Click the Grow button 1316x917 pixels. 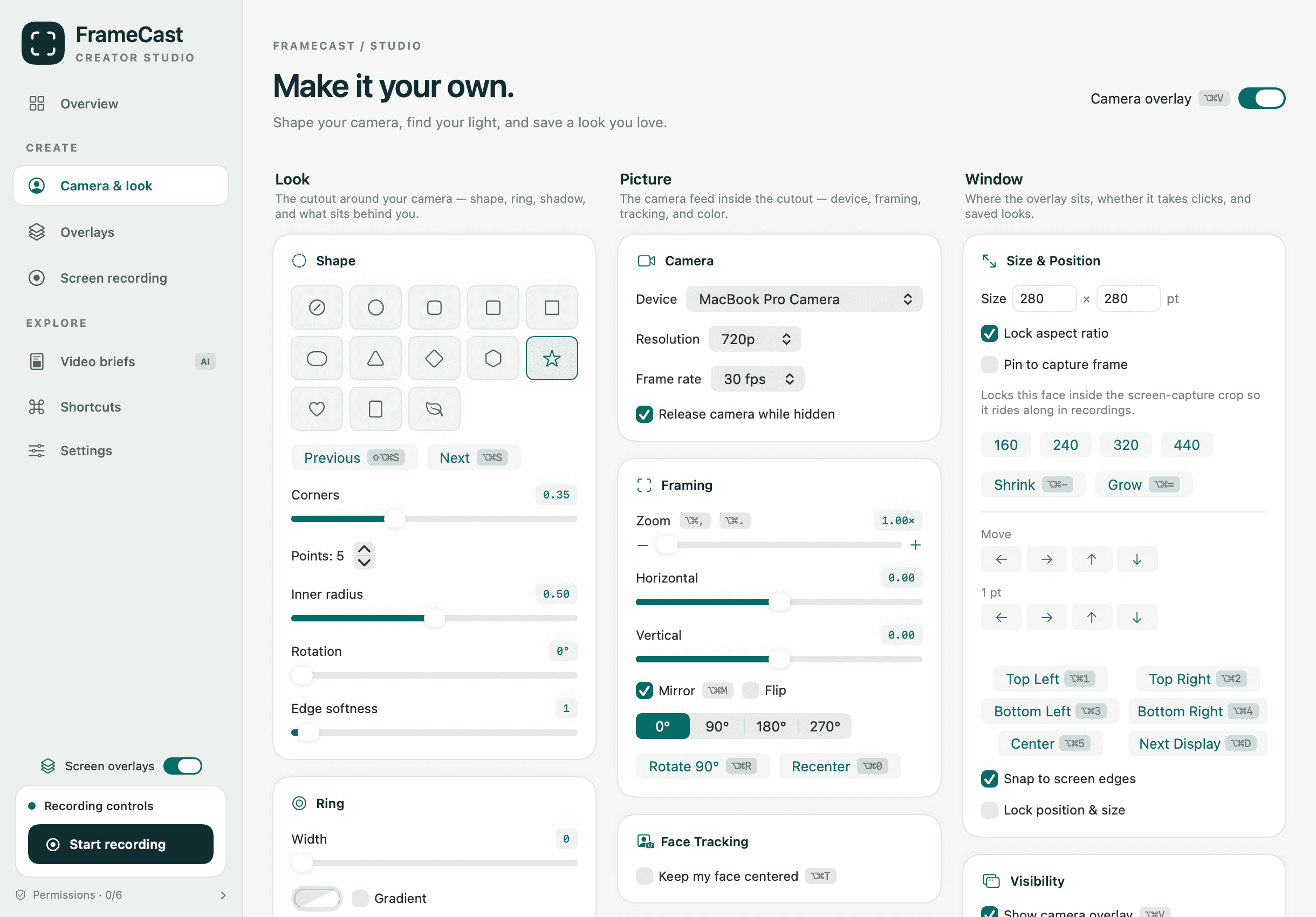click(x=1143, y=485)
